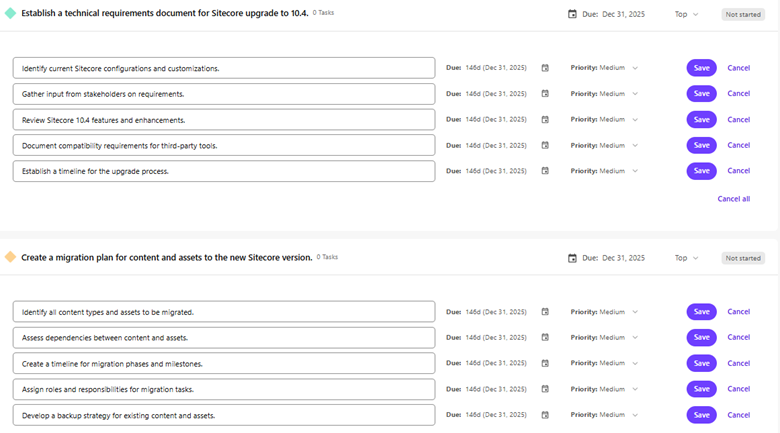
Task: Click the Cancel all link
Action: [x=733, y=199]
